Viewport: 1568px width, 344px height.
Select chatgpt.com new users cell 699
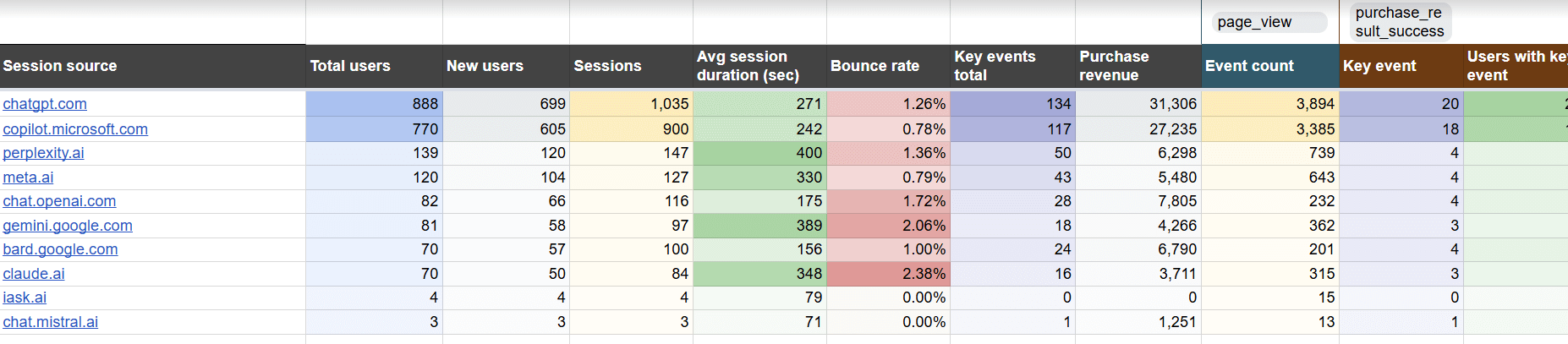(x=507, y=104)
